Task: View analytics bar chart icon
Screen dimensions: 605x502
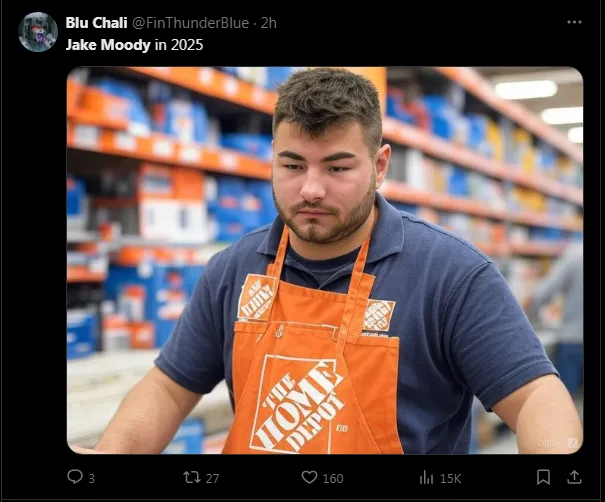Action: coord(426,478)
